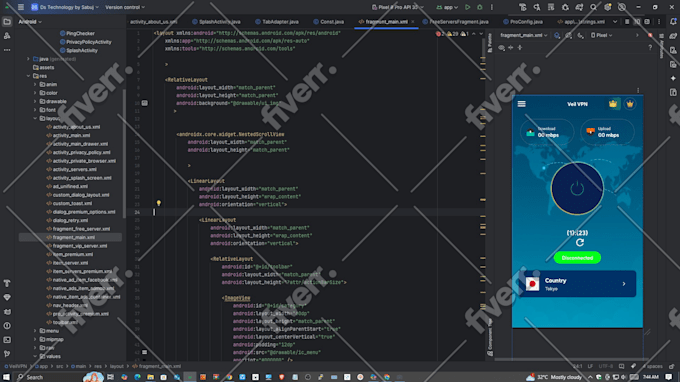Open Search Everywhere magnifier in top toolbar
This screenshot has width=680, height=382.
[x=593, y=7]
